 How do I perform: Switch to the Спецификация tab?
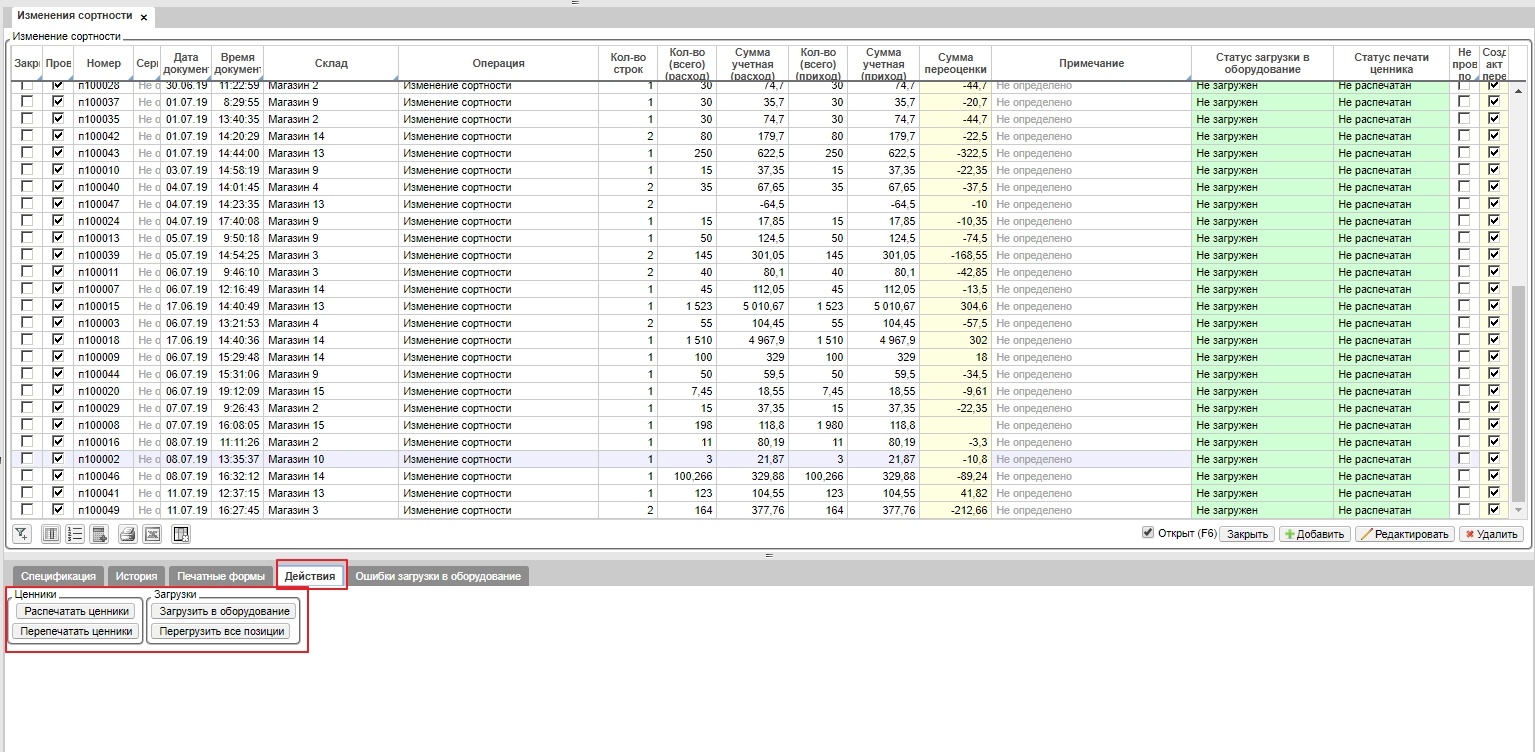[x=59, y=576]
